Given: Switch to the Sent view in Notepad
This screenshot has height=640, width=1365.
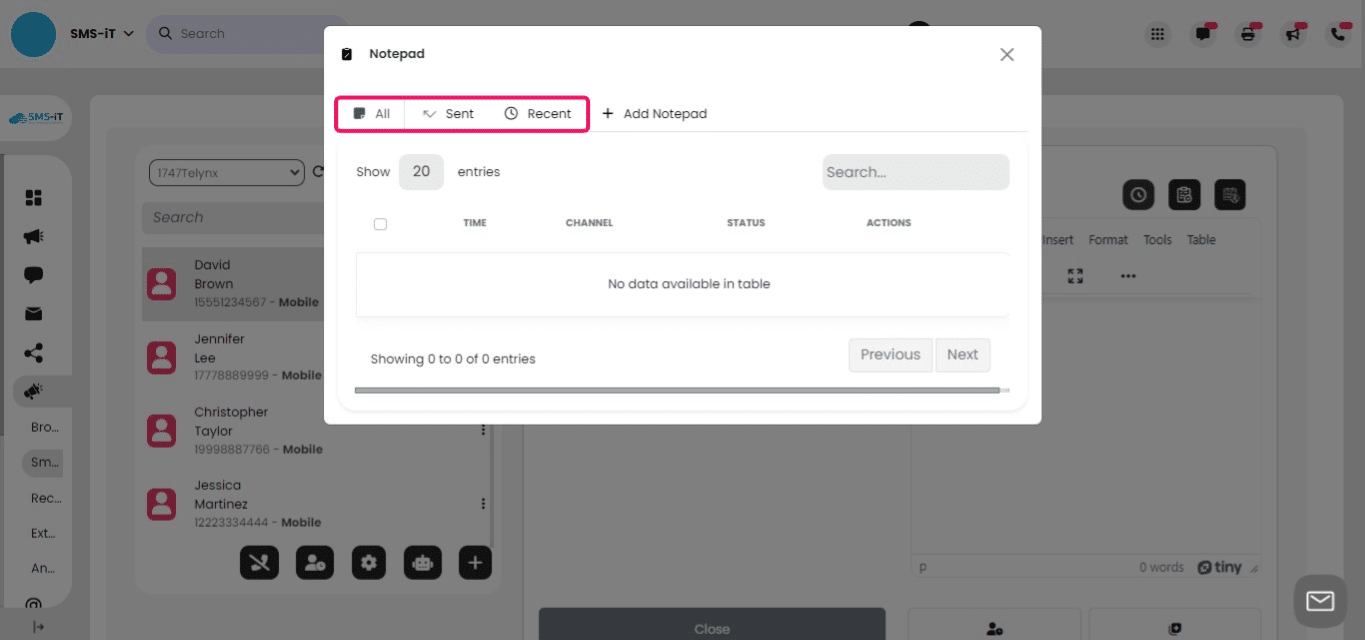Looking at the screenshot, I should (448, 113).
